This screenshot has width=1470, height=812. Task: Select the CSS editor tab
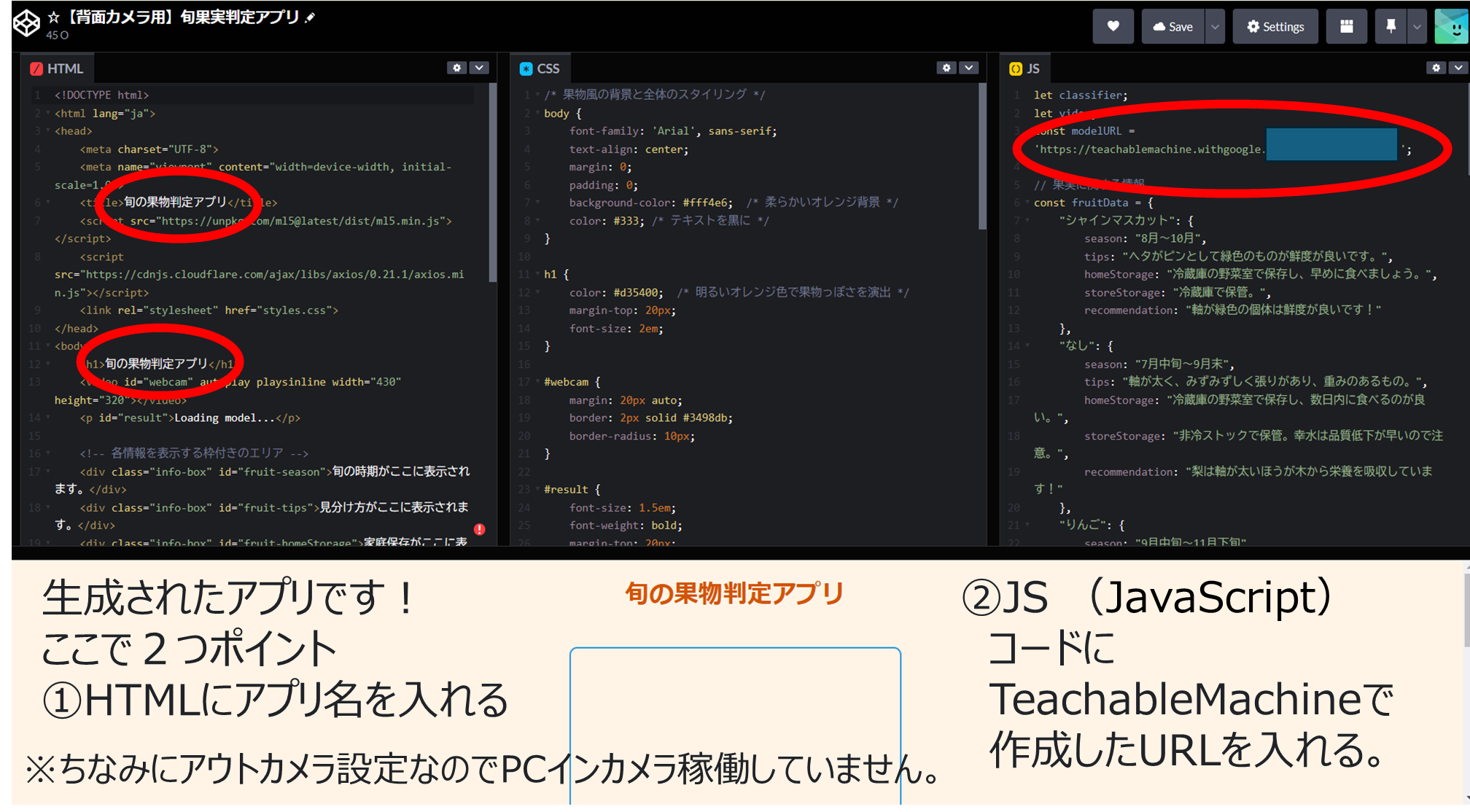(540, 69)
